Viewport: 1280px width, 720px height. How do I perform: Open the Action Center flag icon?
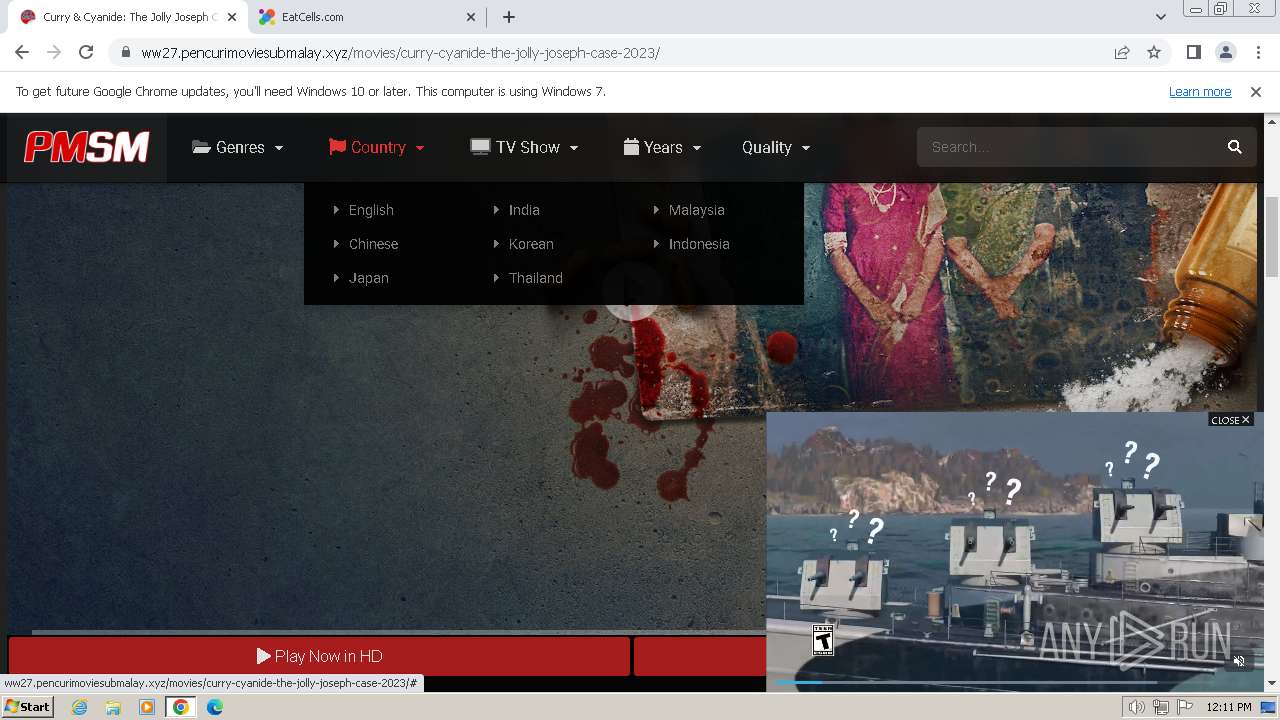click(x=1185, y=707)
